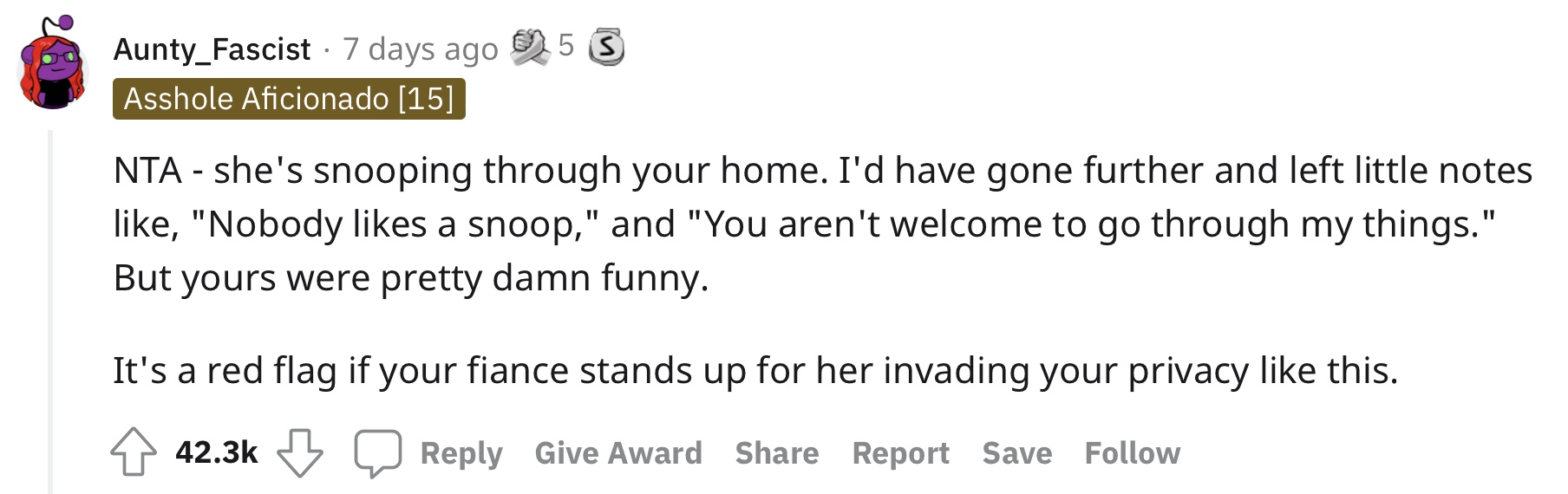Click the award count number 5
1568x494 pixels.
pyautogui.click(x=566, y=45)
